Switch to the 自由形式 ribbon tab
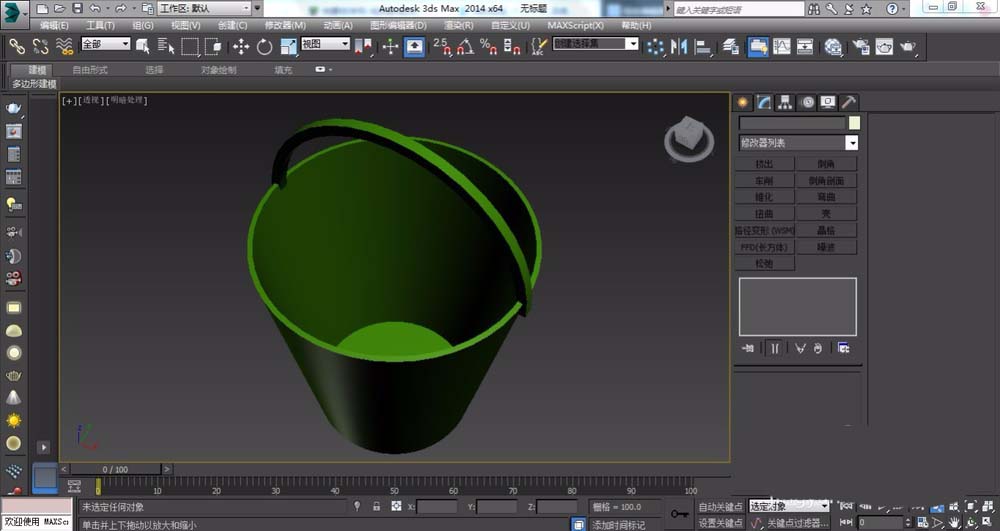 tap(90, 70)
